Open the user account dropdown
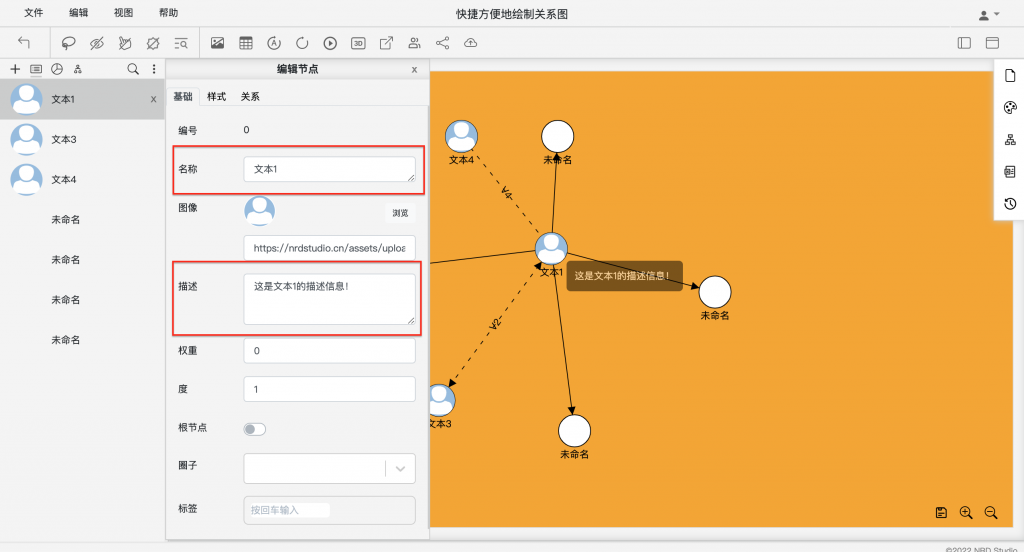The image size is (1024, 552). (x=988, y=14)
